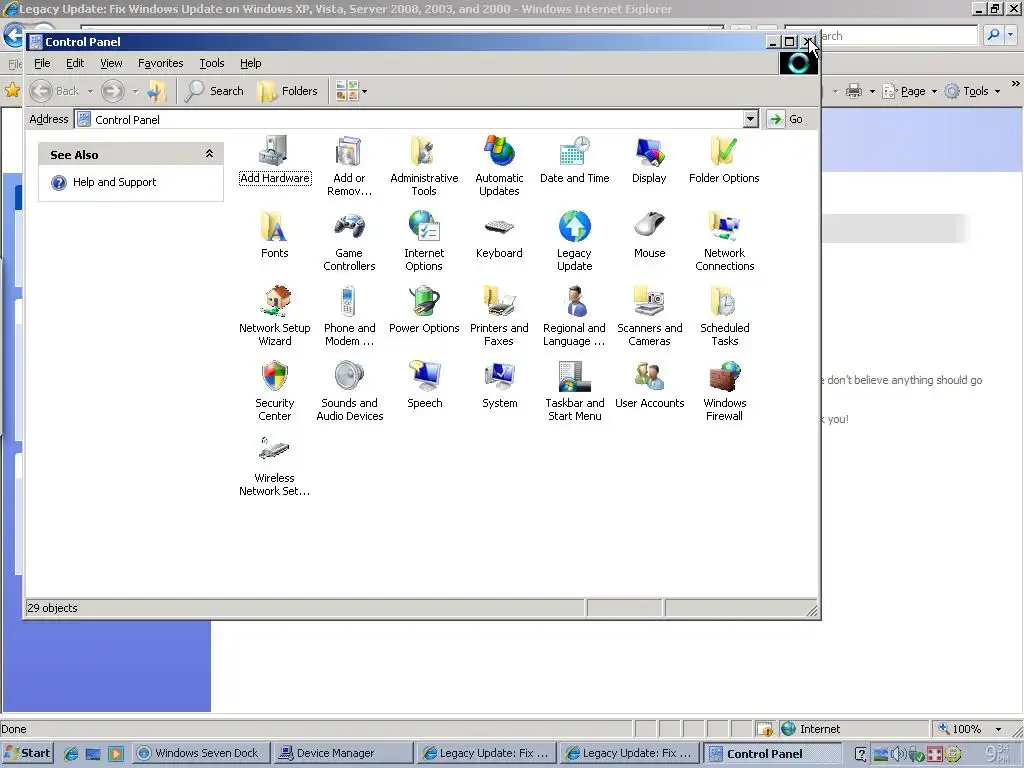This screenshot has height=768, width=1024.
Task: Open Scanners and Cameras
Action: pos(649,316)
